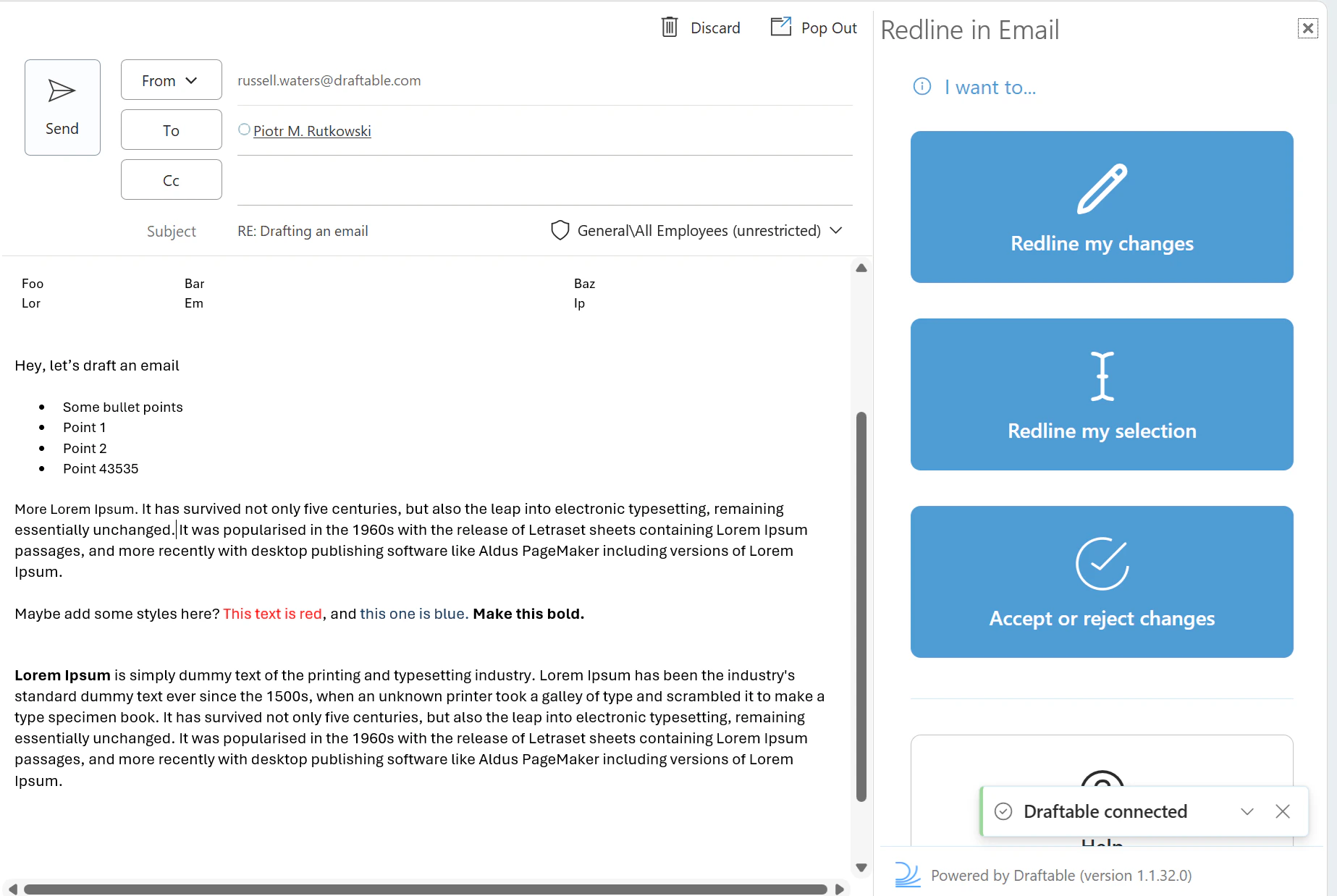1337x896 pixels.
Task: Click the horizontal scroll left arrow
Action: (12, 889)
